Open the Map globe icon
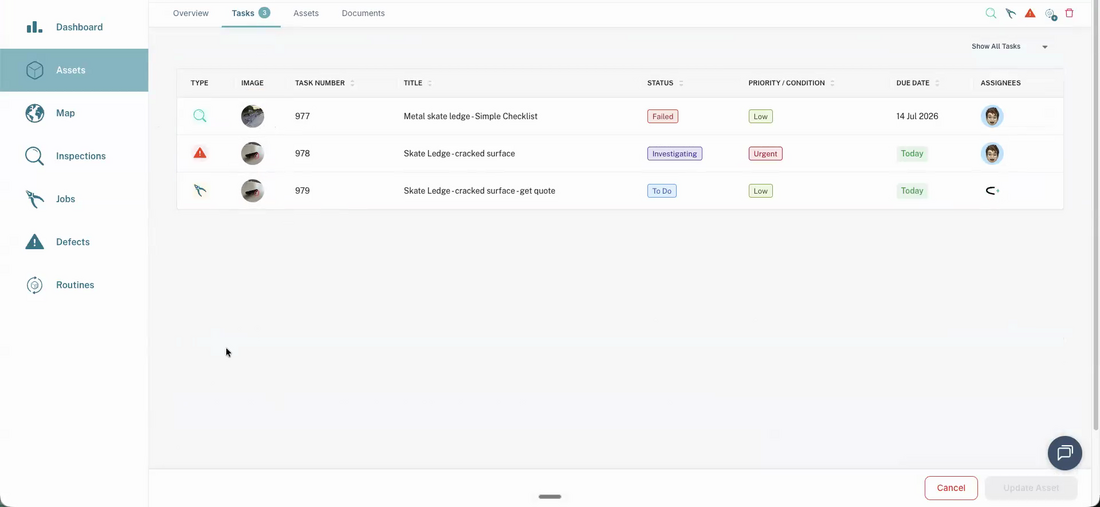This screenshot has height=507, width=1100. 34,113
